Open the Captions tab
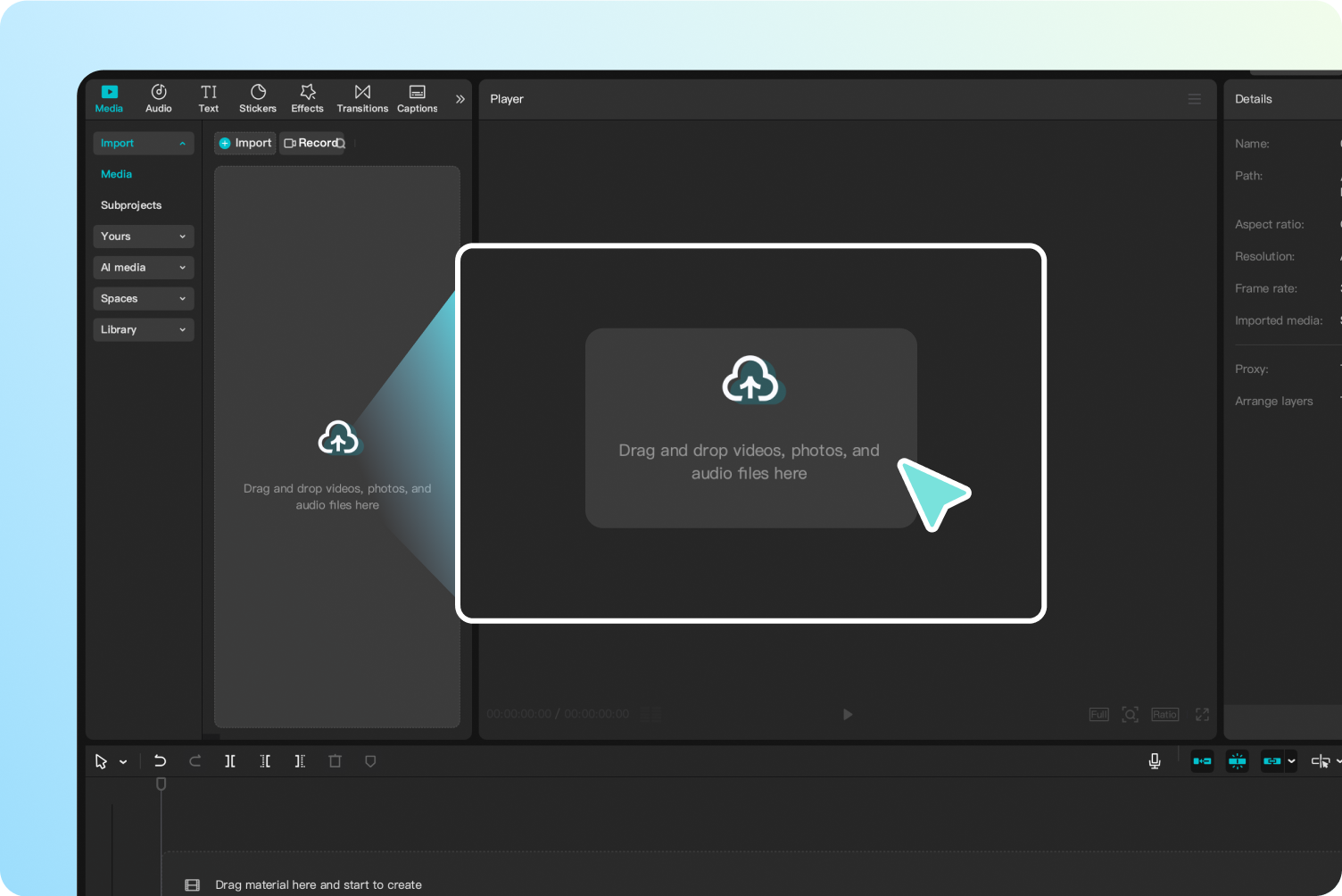 pos(418,98)
